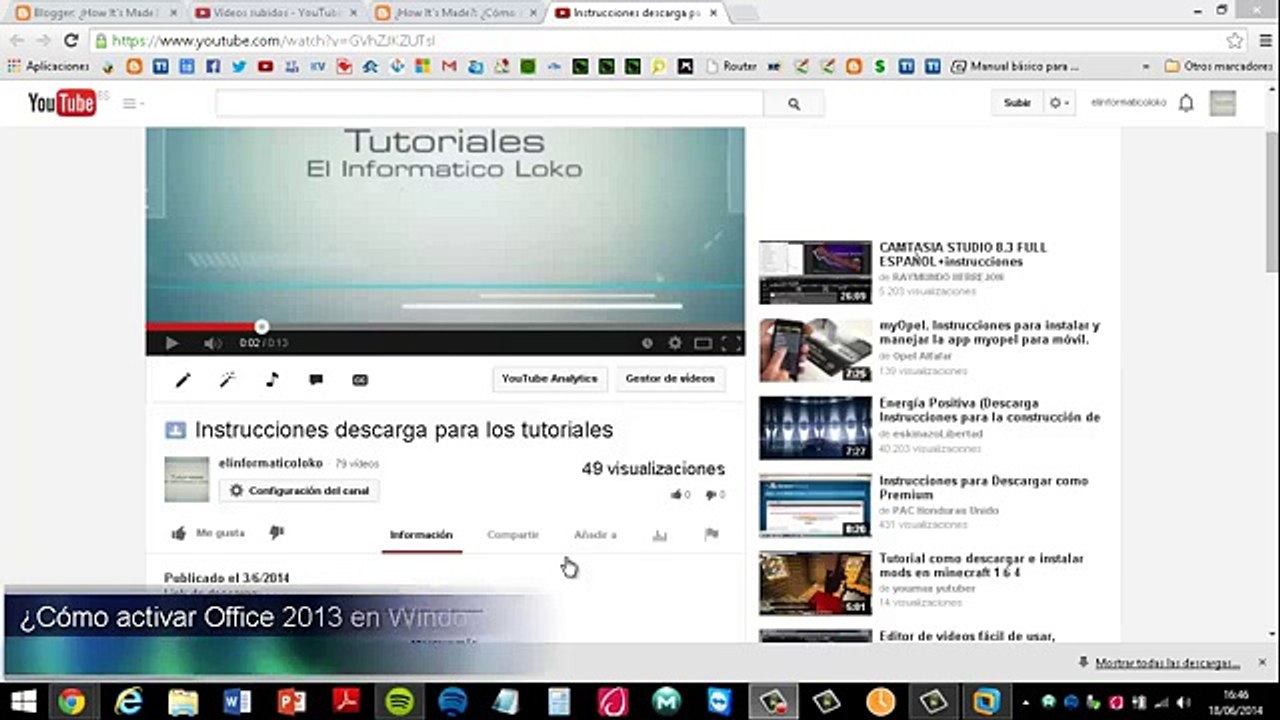
Task: Click the elinformaticoloko channel name
Action: coord(270,464)
